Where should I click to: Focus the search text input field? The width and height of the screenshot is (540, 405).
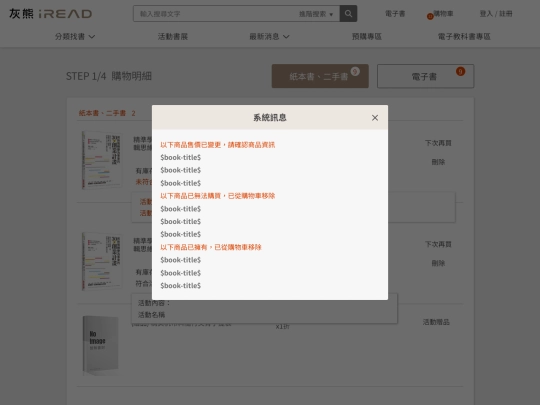215,14
